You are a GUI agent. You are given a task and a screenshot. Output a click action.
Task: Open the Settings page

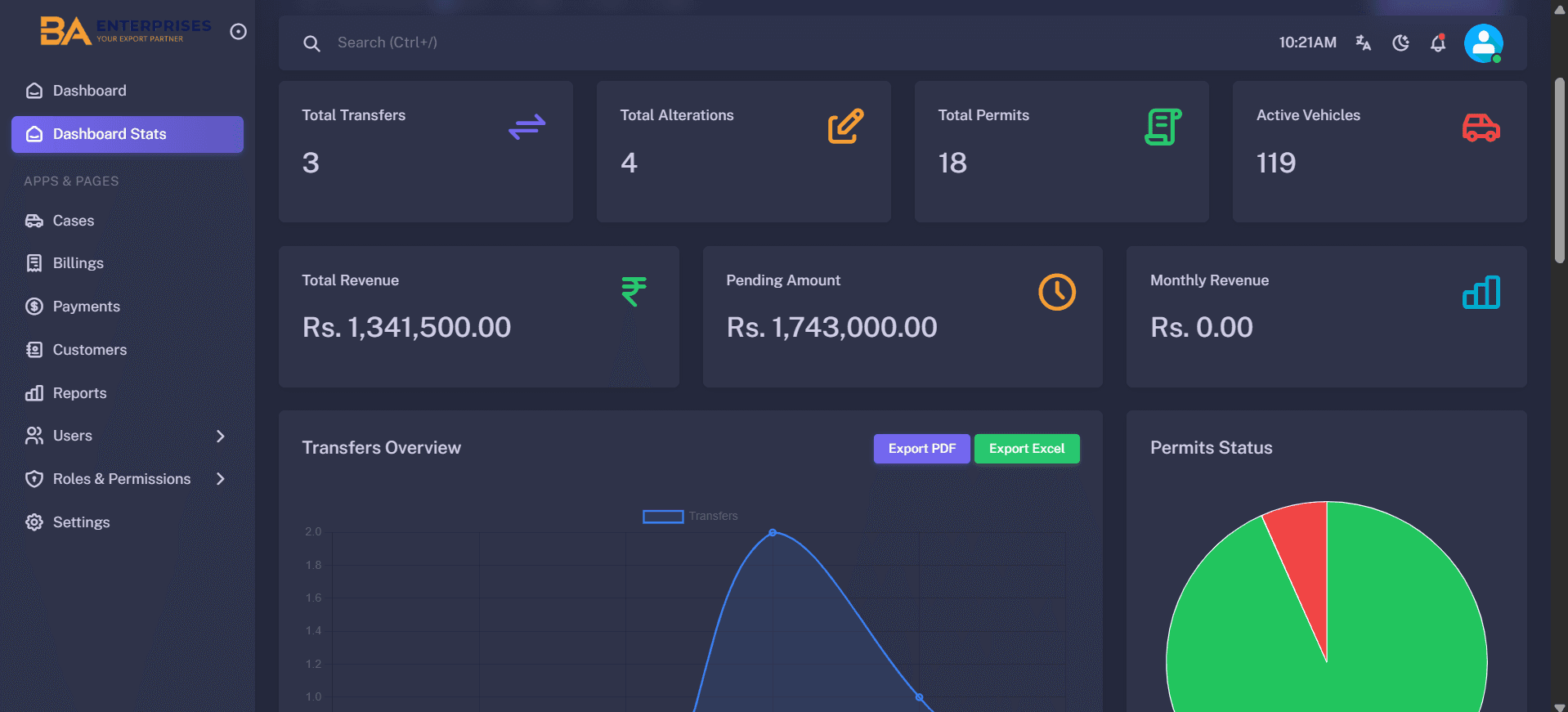(x=128, y=522)
